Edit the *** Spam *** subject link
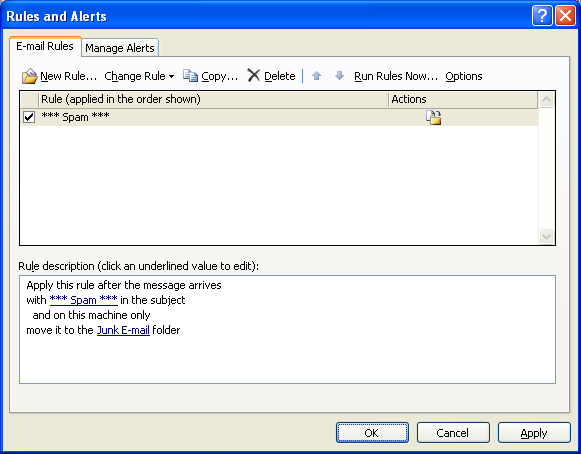 tap(83, 300)
